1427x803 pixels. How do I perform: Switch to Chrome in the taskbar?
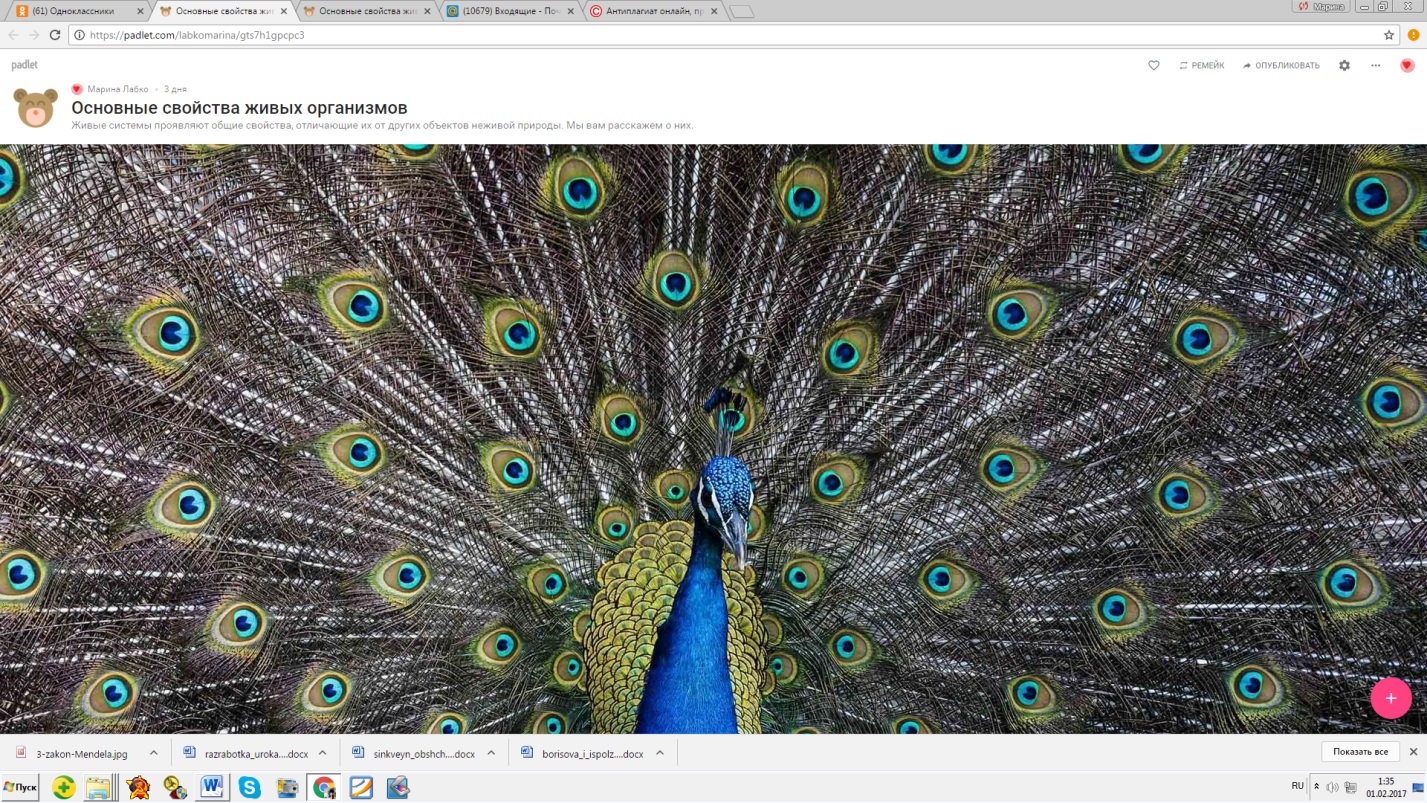click(x=324, y=788)
